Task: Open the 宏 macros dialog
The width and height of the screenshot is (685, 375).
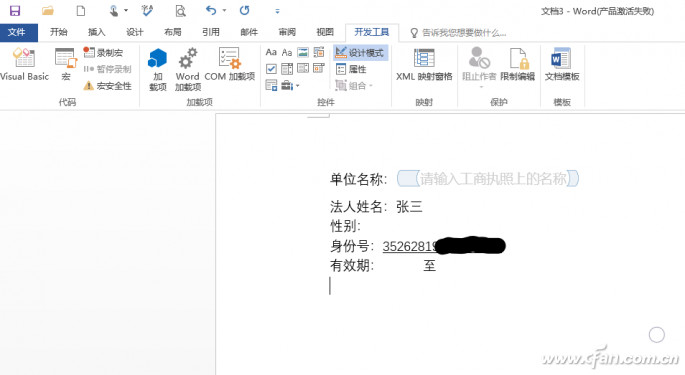Action: [x=66, y=64]
